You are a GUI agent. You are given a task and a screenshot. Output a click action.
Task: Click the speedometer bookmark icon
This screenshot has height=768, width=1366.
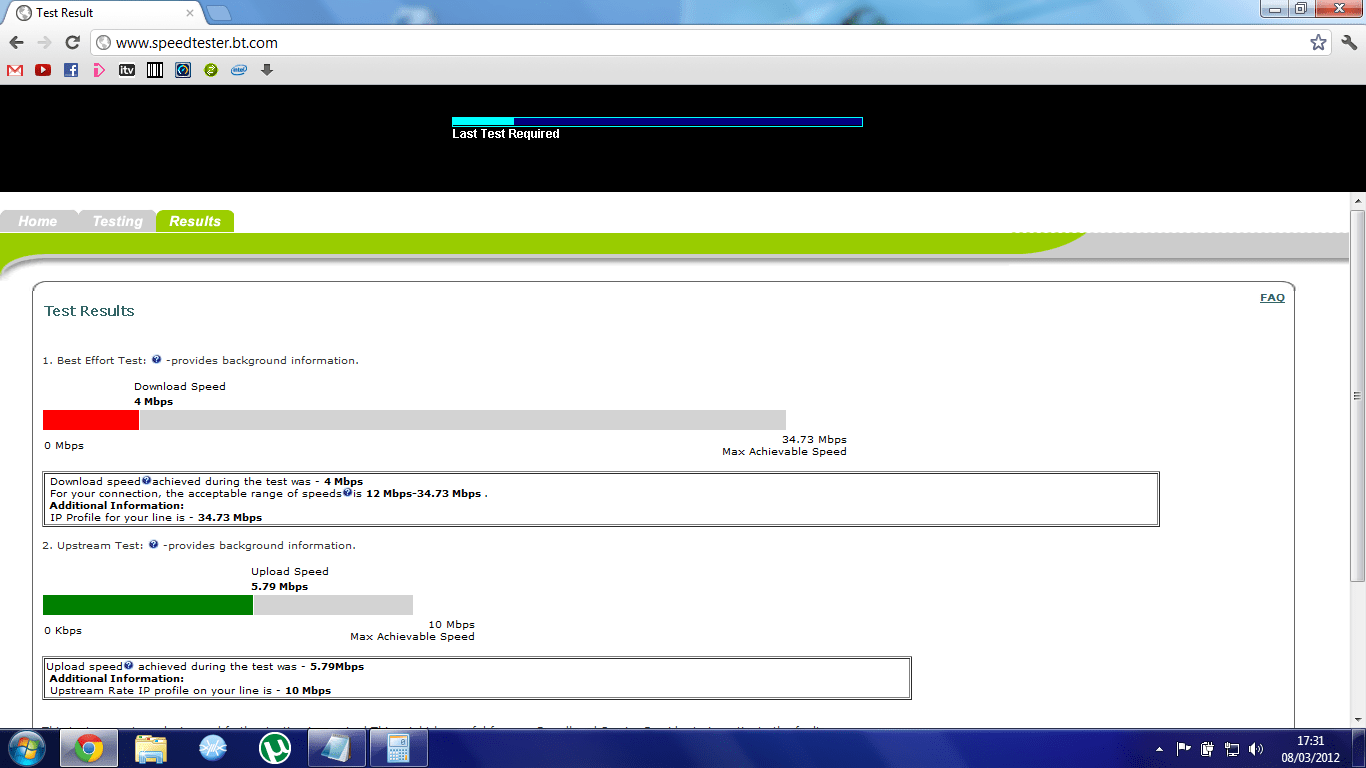(x=182, y=70)
